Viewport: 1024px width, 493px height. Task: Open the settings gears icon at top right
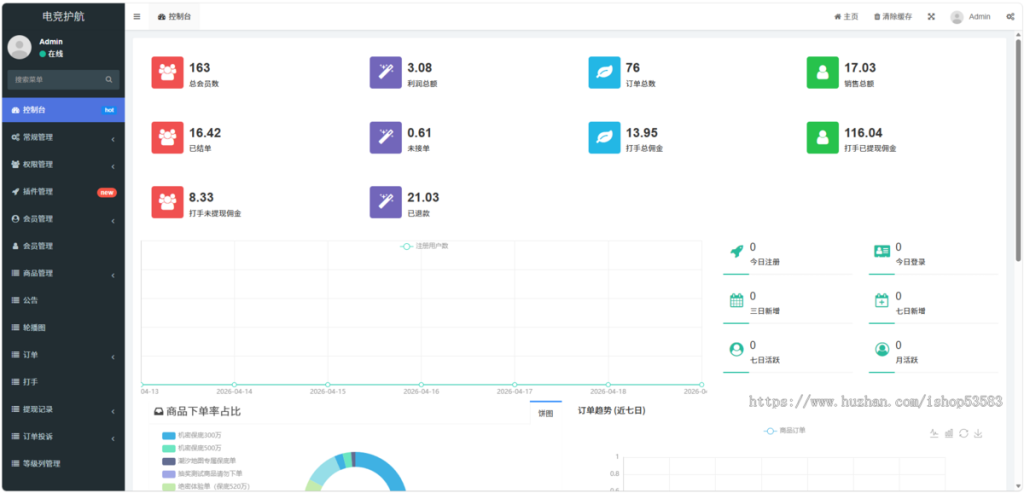click(1011, 17)
